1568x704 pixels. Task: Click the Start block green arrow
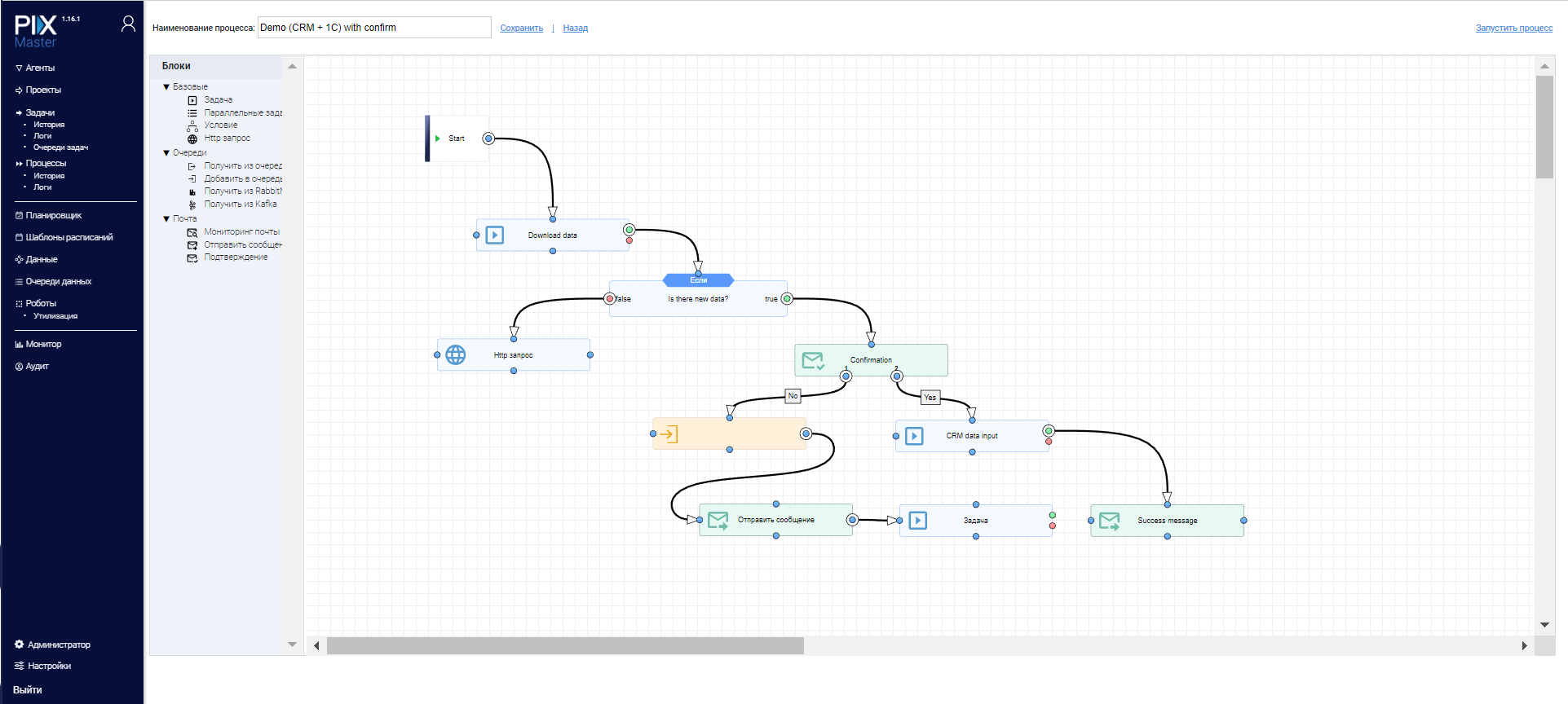(x=438, y=139)
